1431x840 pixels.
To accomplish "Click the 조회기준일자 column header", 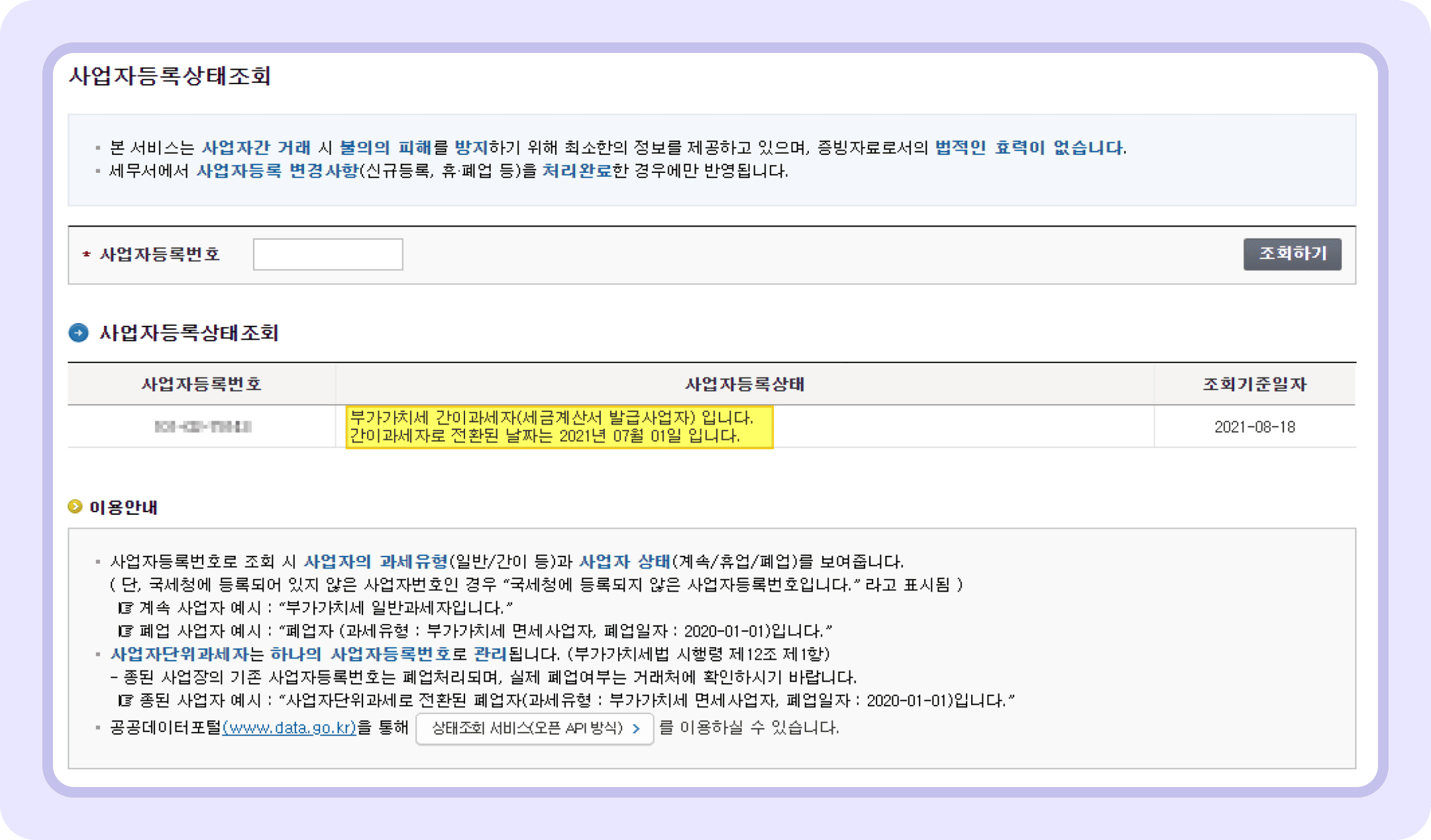I will click(x=1255, y=384).
